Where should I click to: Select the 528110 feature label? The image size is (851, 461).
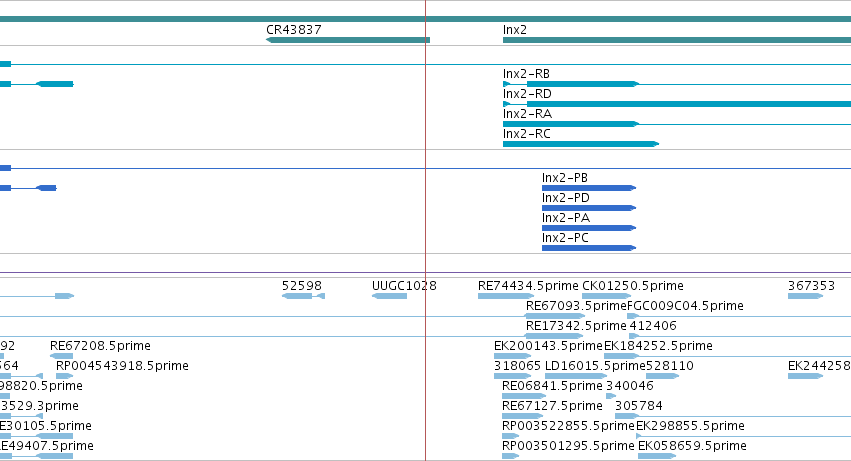[x=670, y=367]
